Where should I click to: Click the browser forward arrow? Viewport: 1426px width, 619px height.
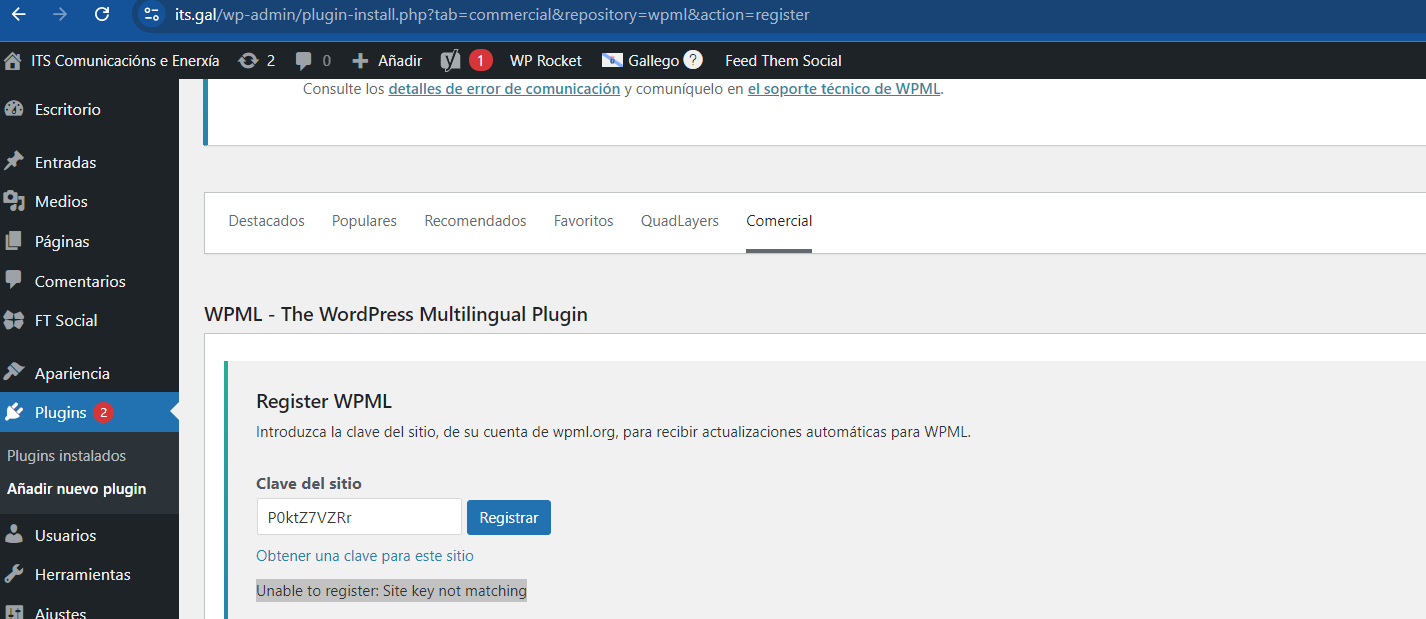(60, 14)
